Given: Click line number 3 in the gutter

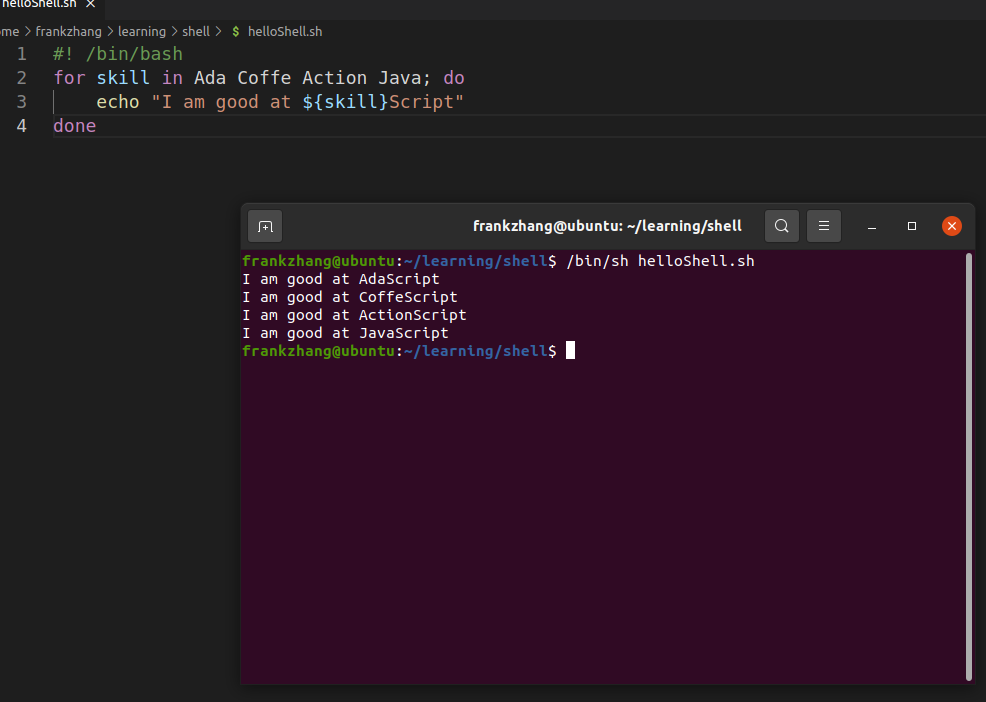Looking at the screenshot, I should (x=22, y=102).
